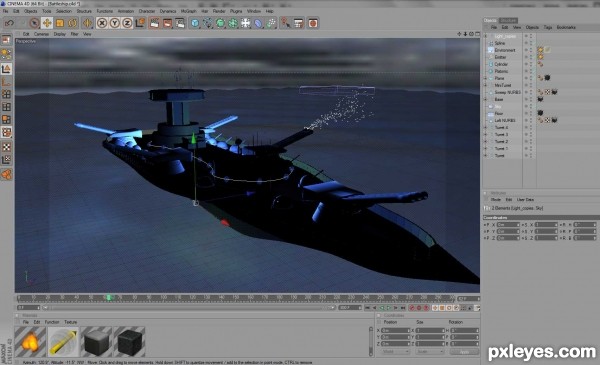600x365 pixels.
Task: Click the go to end button
Action: pyautogui.click(x=403, y=308)
